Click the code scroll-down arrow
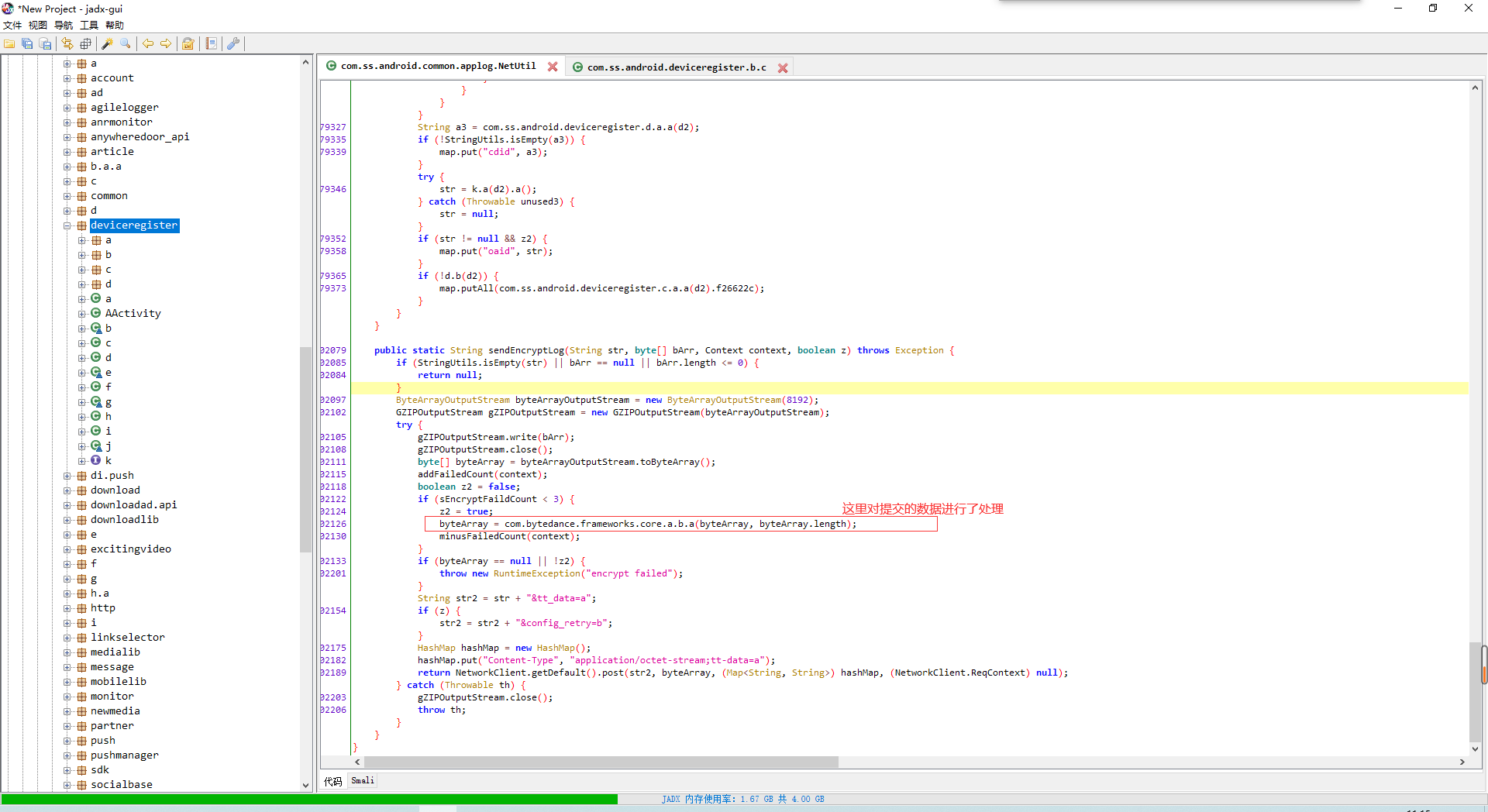The image size is (1488, 812). tap(1475, 749)
